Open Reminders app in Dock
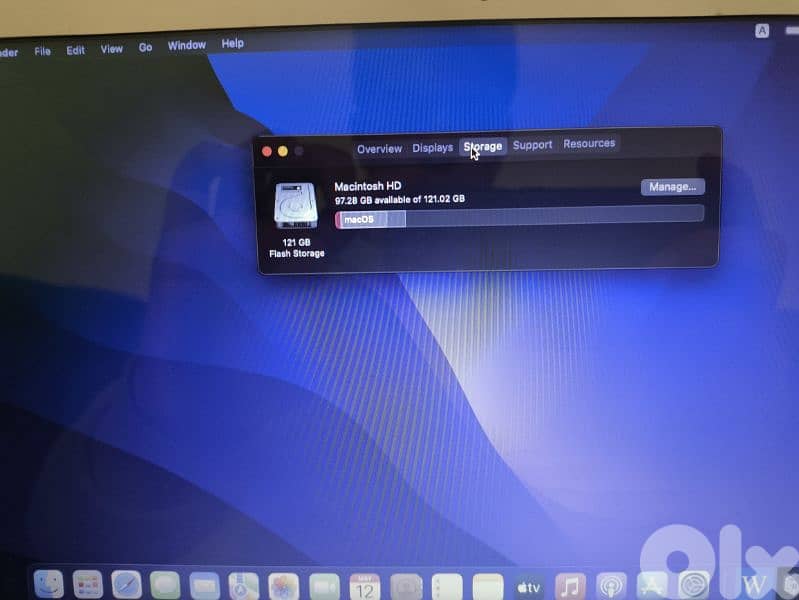The height and width of the screenshot is (600, 799). (x=447, y=588)
